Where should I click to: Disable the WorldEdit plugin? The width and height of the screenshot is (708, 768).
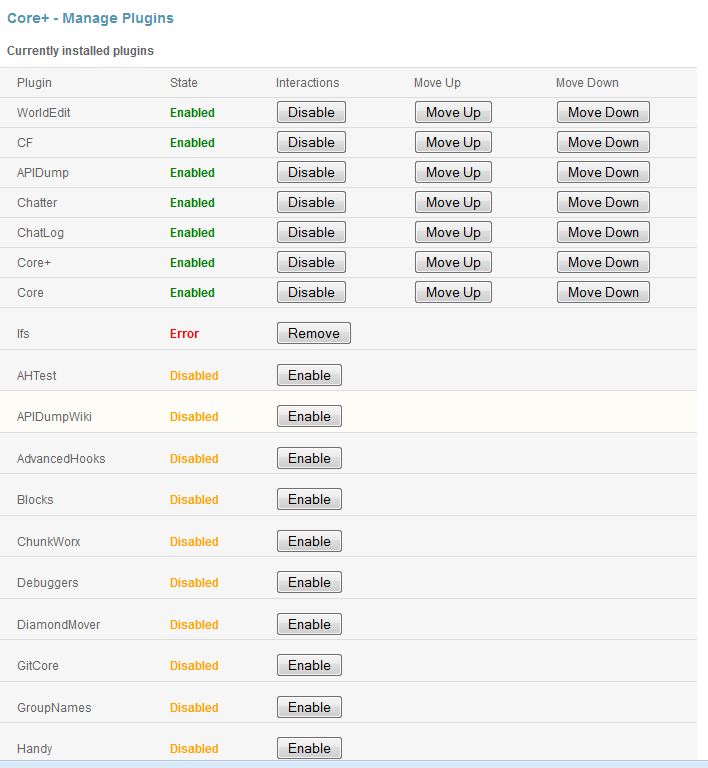pyautogui.click(x=311, y=113)
